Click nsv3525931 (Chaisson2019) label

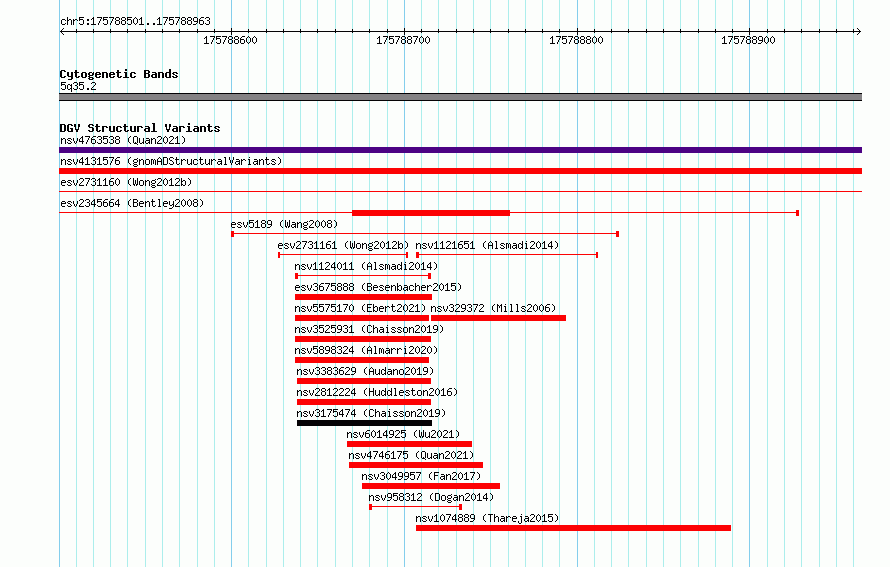coord(369,329)
